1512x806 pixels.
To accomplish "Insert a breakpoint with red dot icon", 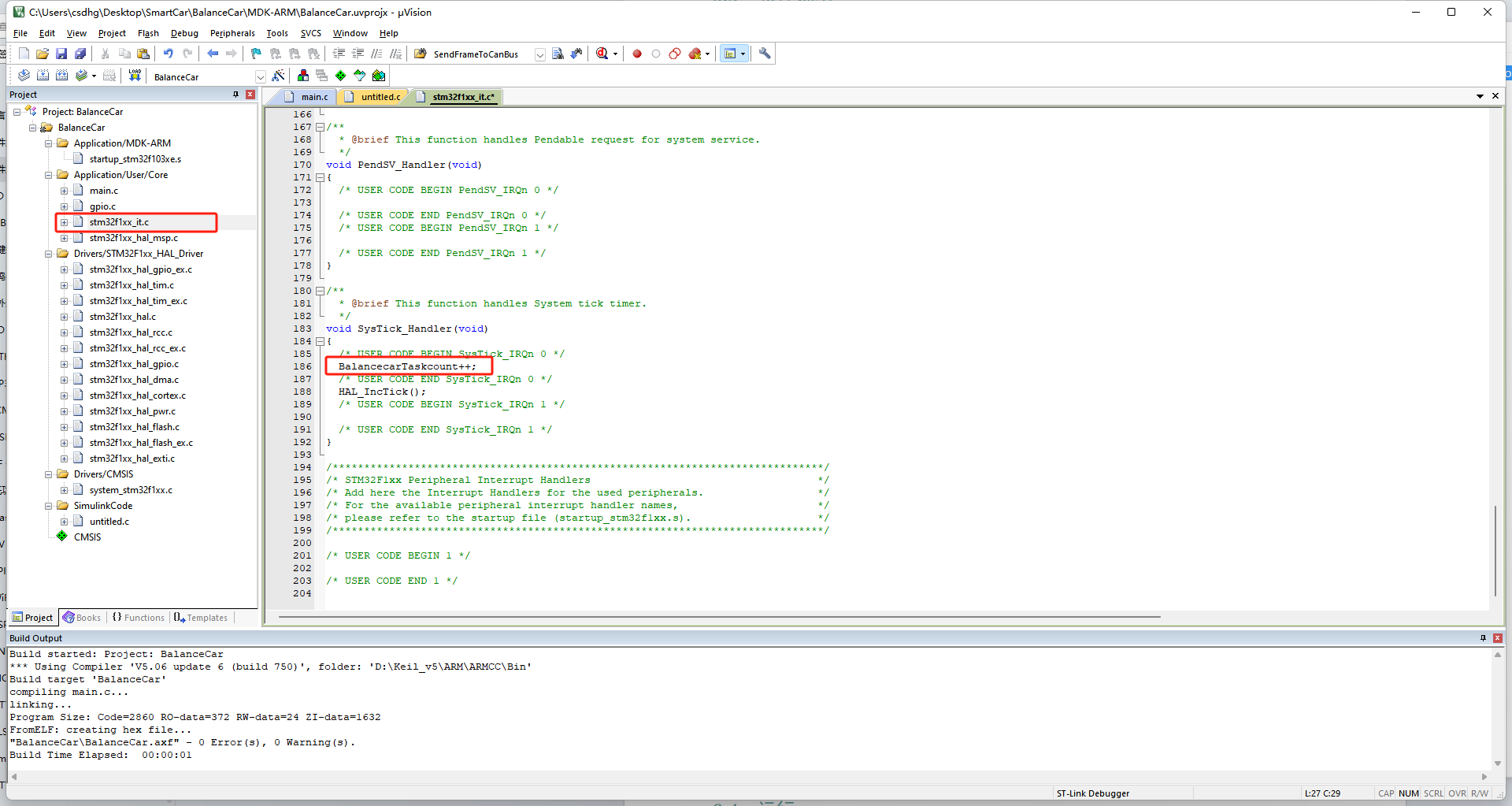I will click(637, 54).
